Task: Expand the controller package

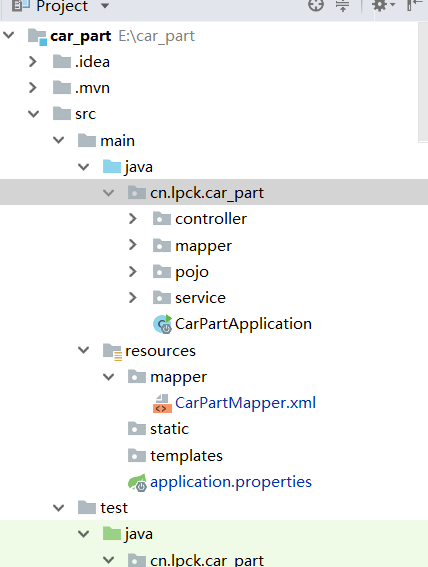Action: pos(133,219)
